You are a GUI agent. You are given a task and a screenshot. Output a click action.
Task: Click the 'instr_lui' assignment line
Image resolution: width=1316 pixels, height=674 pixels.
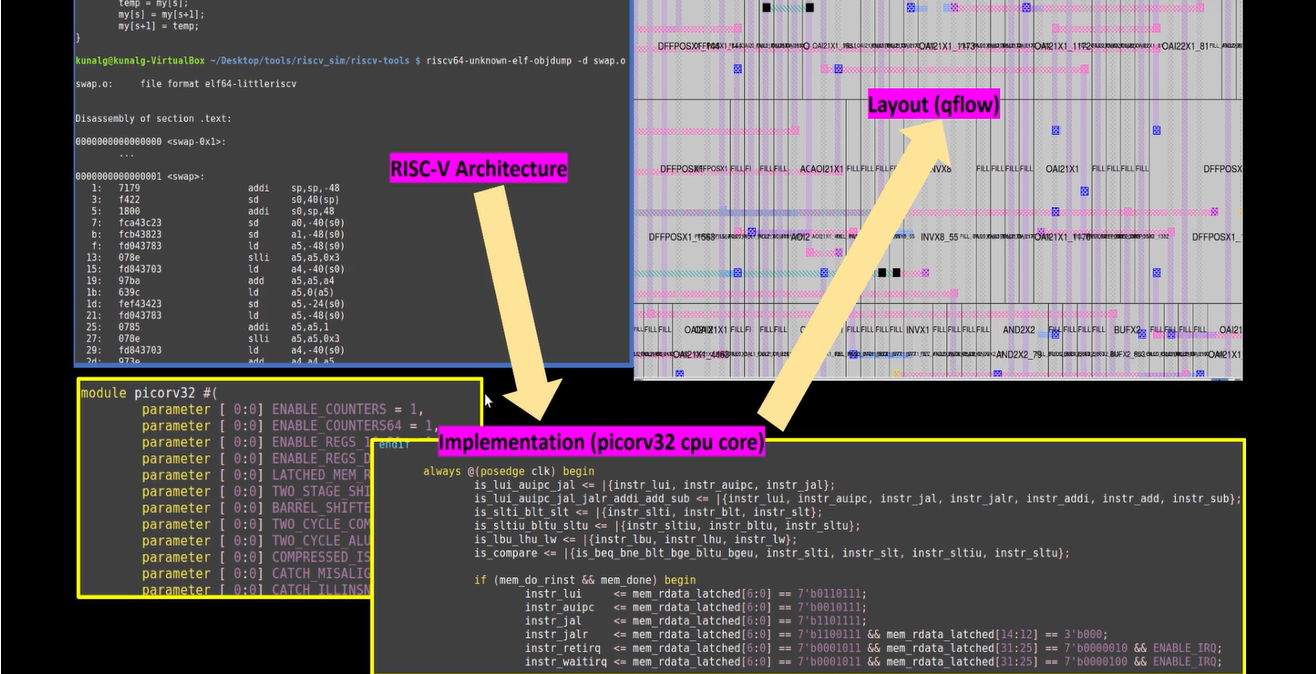click(x=696, y=593)
